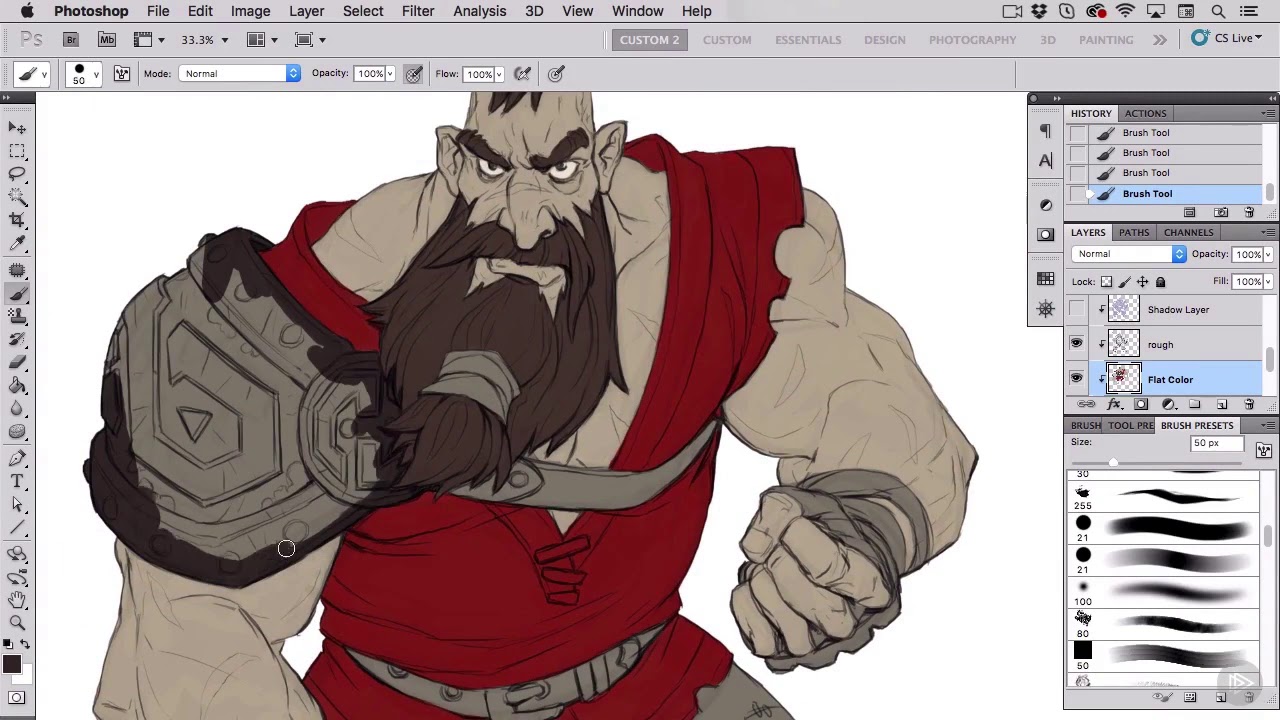This screenshot has width=1280, height=720.
Task: Adjust the brush Size slider
Action: pyautogui.click(x=1113, y=462)
